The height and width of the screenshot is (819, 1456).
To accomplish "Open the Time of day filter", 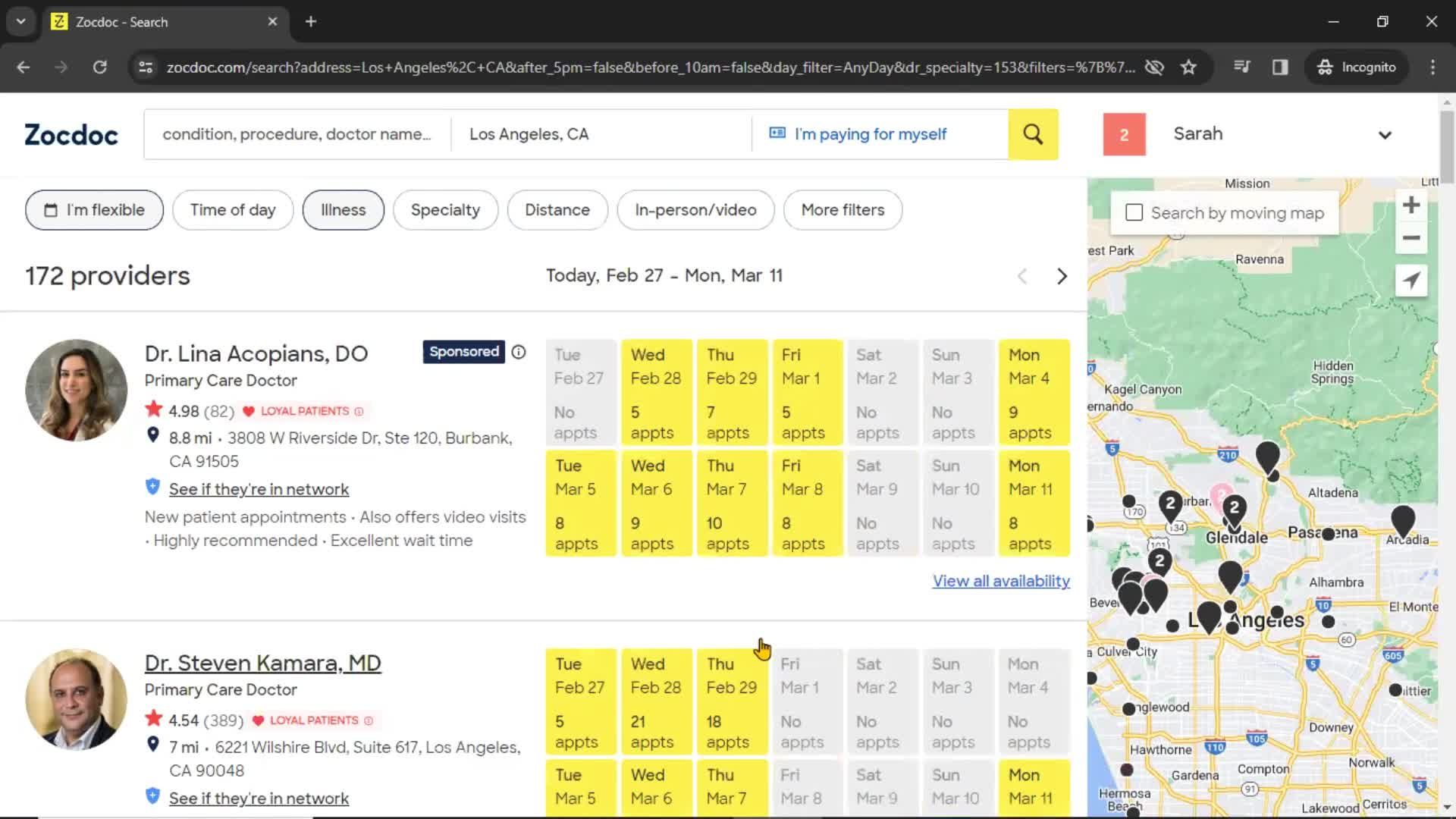I will click(x=233, y=210).
